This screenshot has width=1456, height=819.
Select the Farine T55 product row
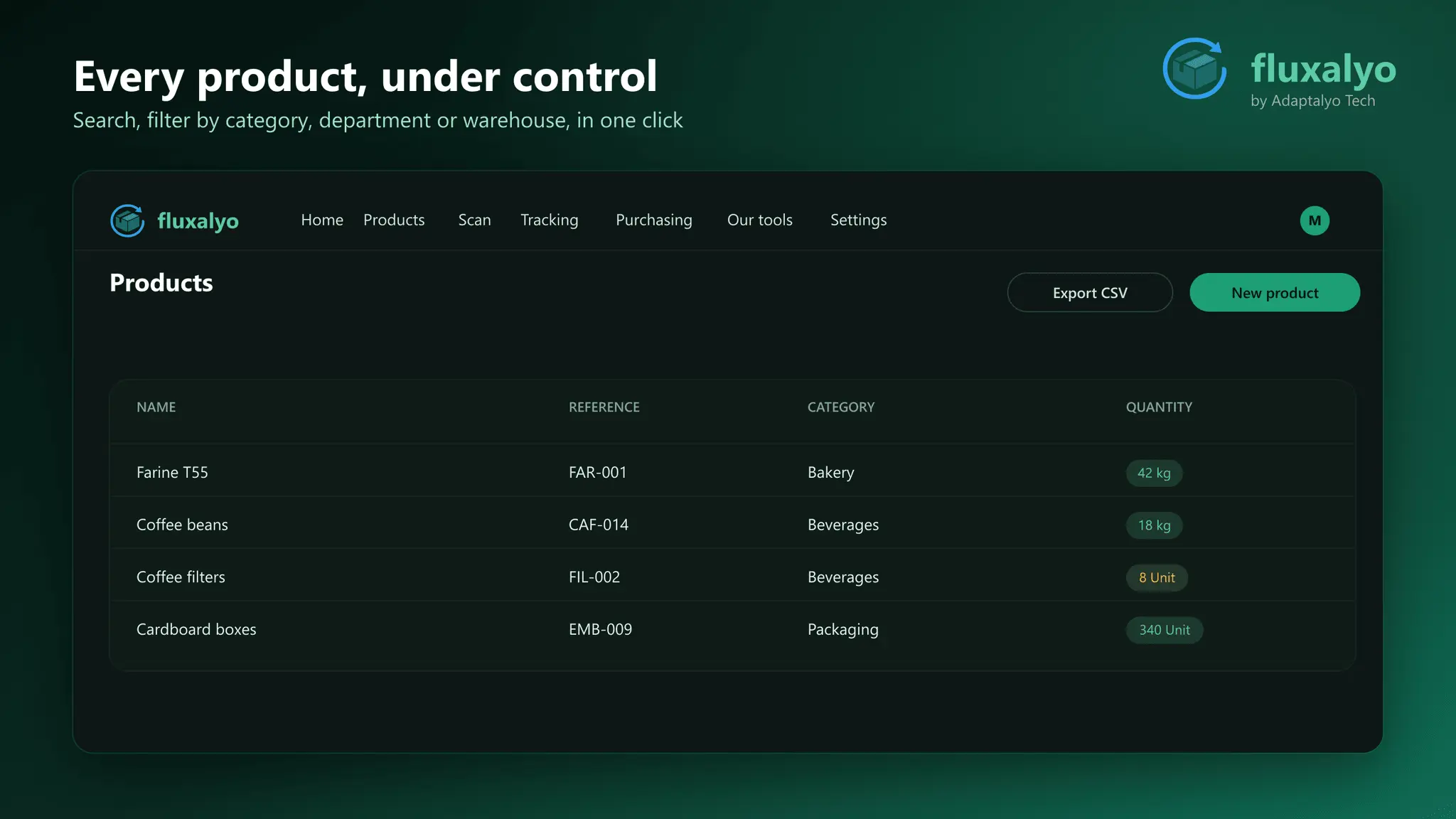pos(732,470)
